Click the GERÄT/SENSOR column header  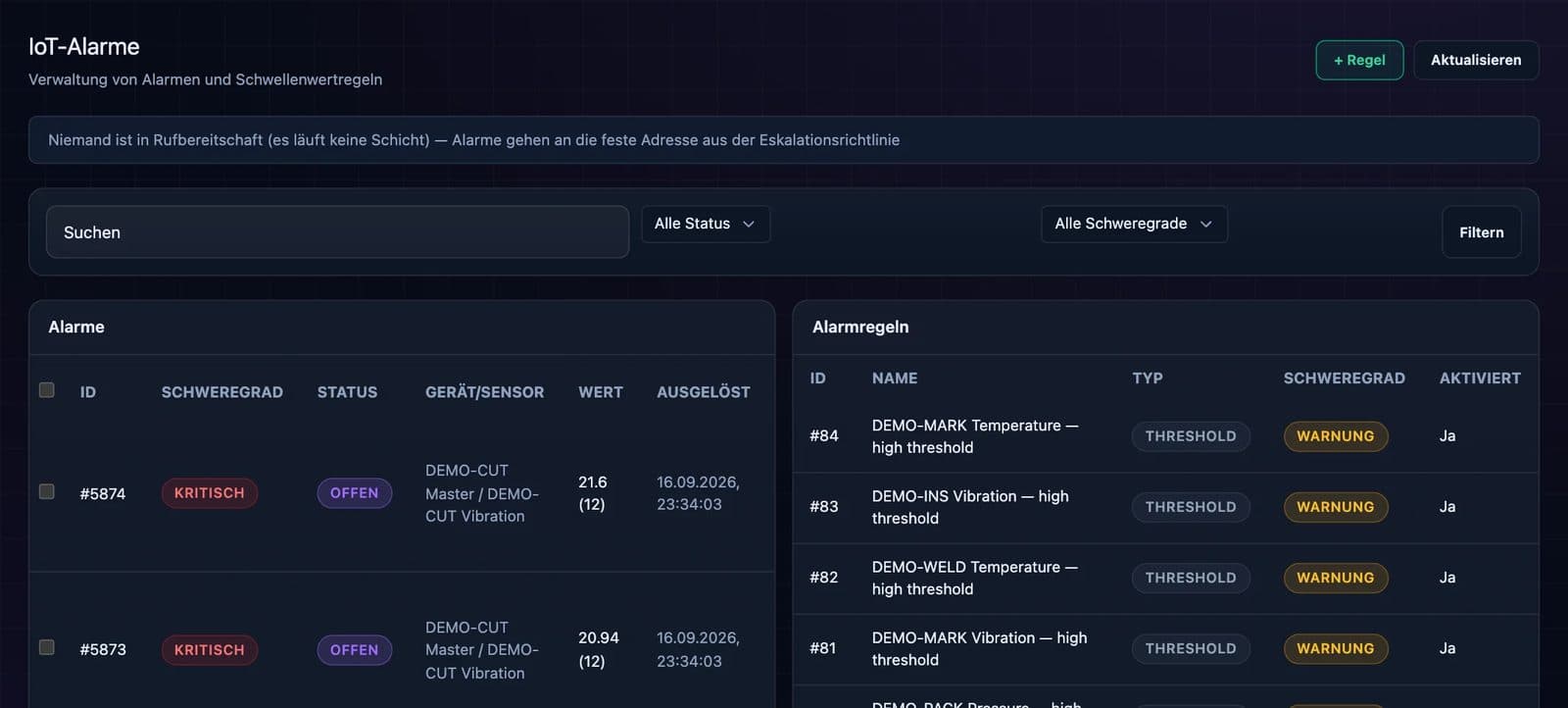coord(484,392)
